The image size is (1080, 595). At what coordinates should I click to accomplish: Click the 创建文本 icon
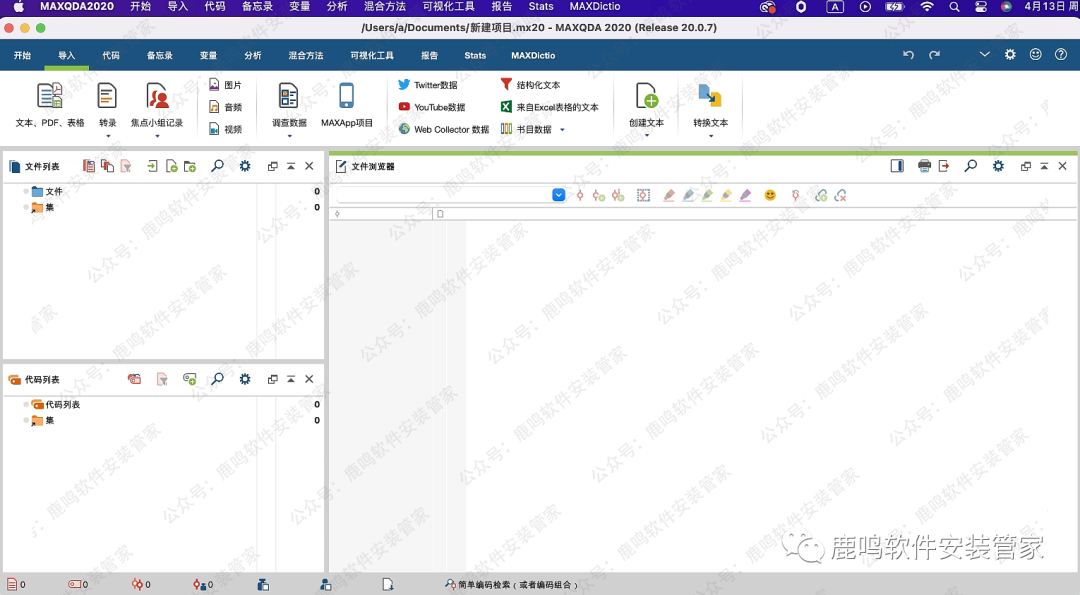click(x=646, y=96)
